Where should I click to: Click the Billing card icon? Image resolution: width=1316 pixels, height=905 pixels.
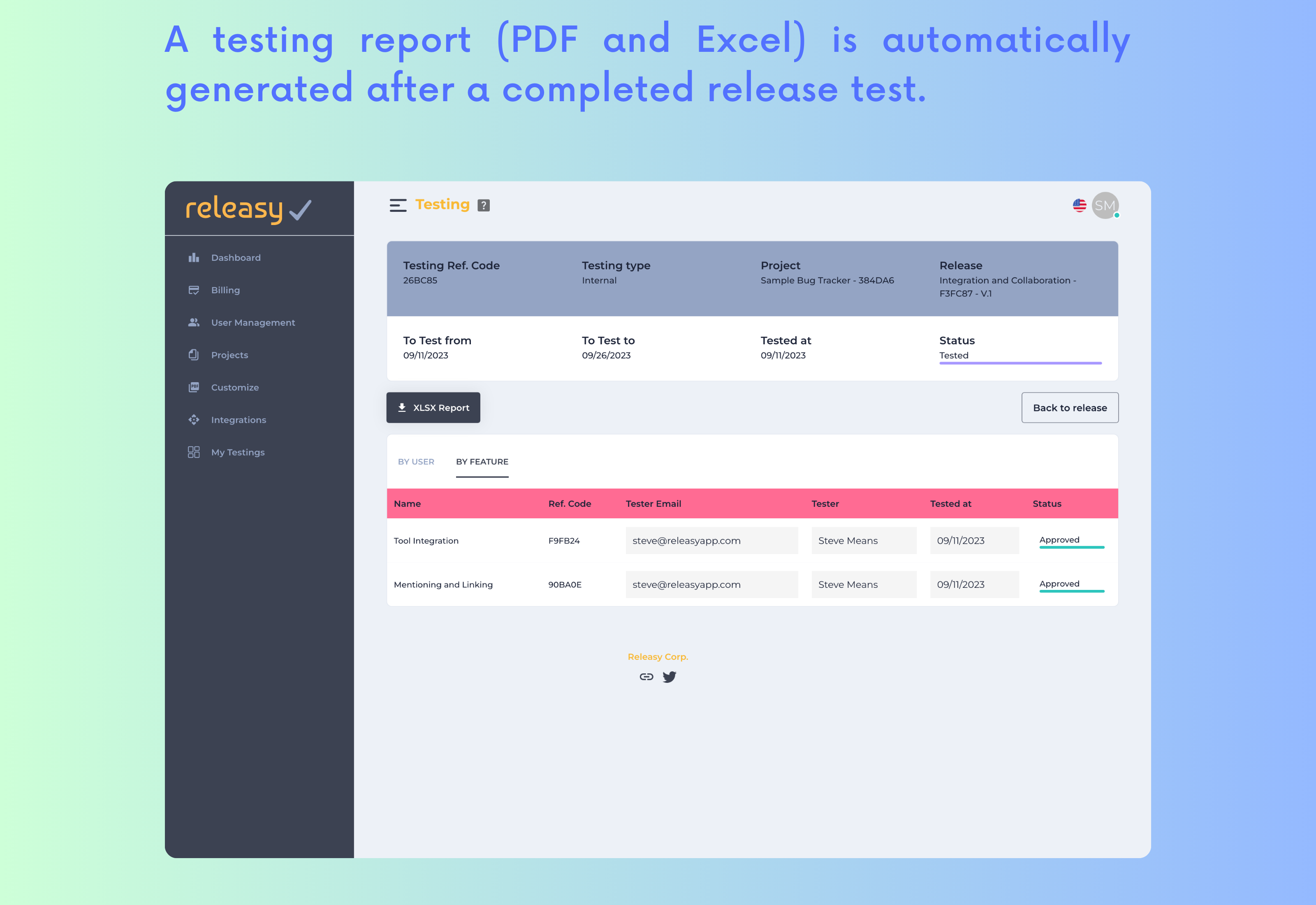(x=194, y=290)
